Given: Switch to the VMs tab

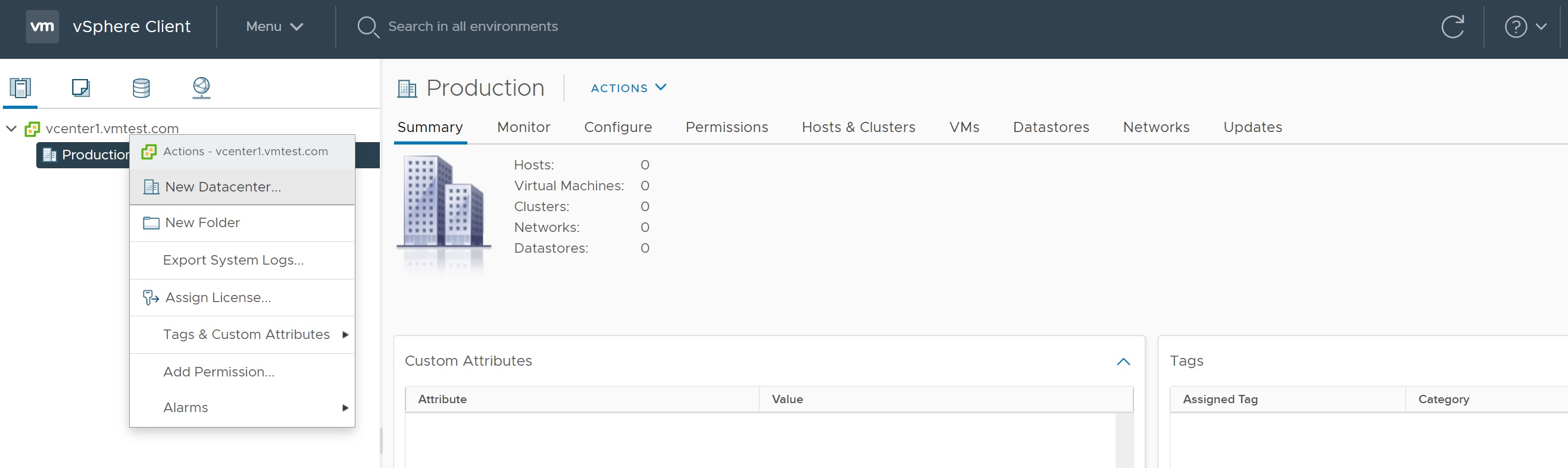Looking at the screenshot, I should [964, 127].
